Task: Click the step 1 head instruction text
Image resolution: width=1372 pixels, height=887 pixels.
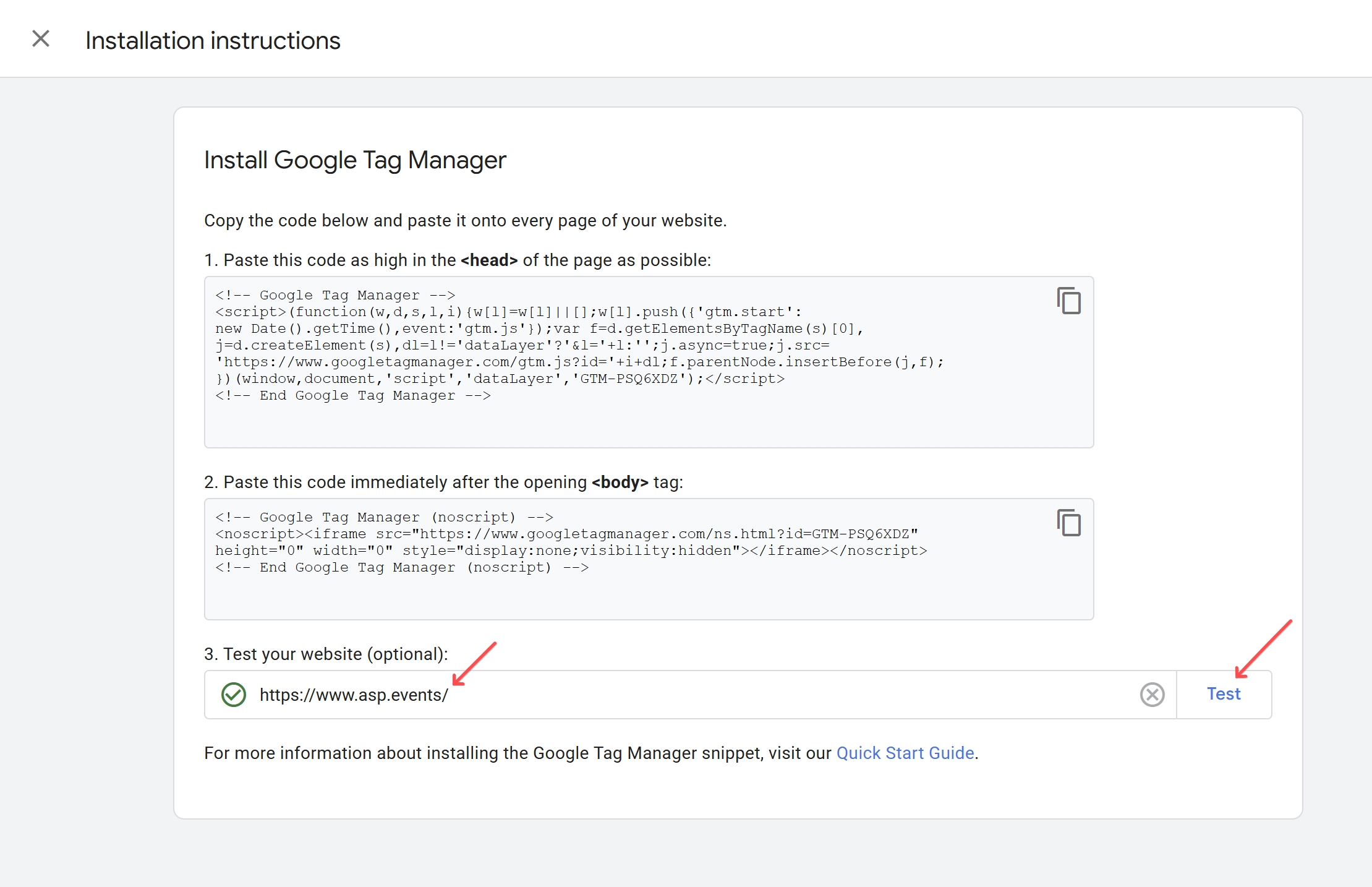Action: pos(458,260)
